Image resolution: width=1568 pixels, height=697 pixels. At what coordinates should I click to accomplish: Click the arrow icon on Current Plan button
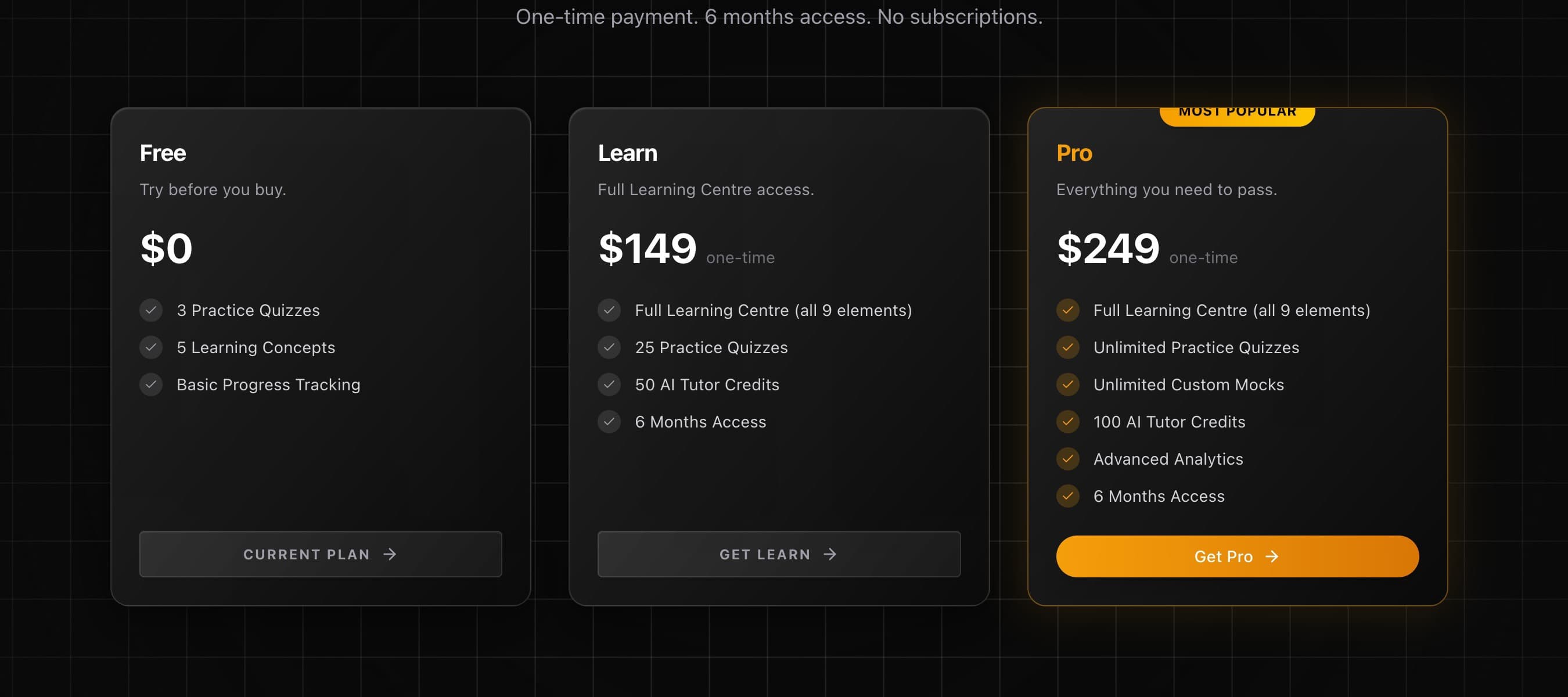[x=390, y=554]
